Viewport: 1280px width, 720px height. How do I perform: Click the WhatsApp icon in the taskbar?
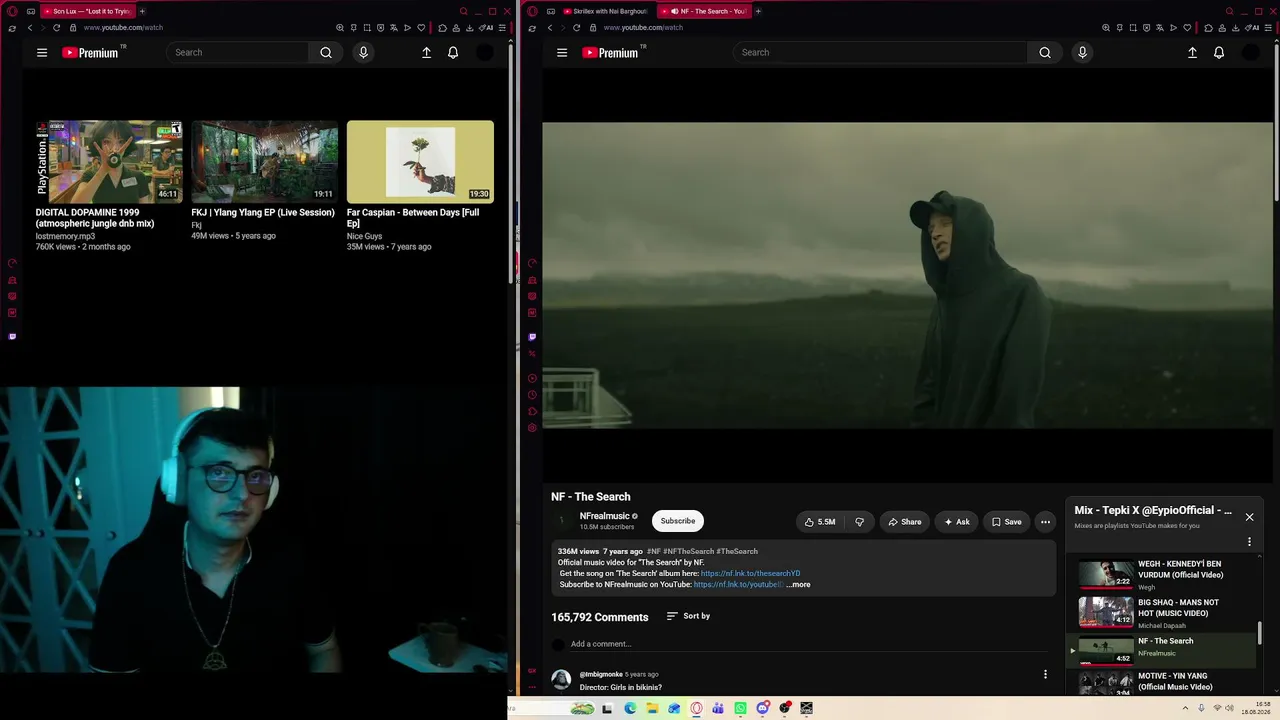(740, 708)
